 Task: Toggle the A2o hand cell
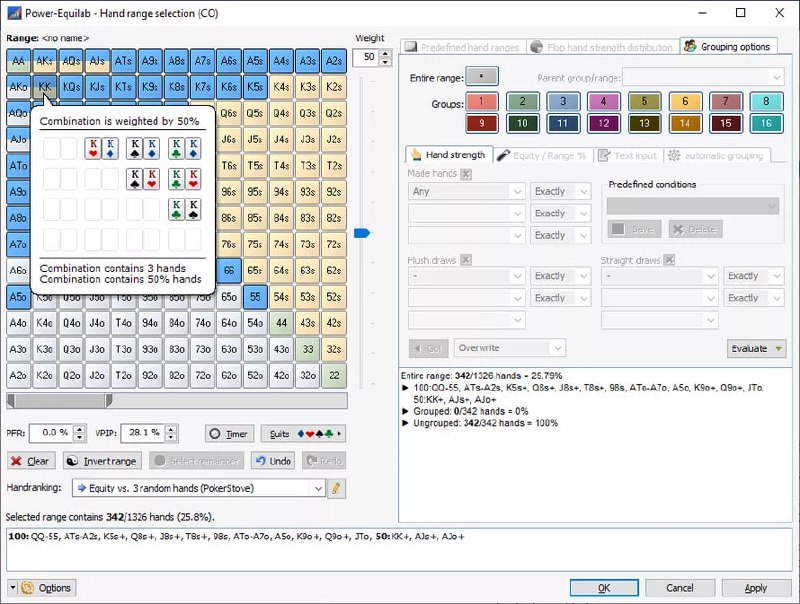click(18, 375)
